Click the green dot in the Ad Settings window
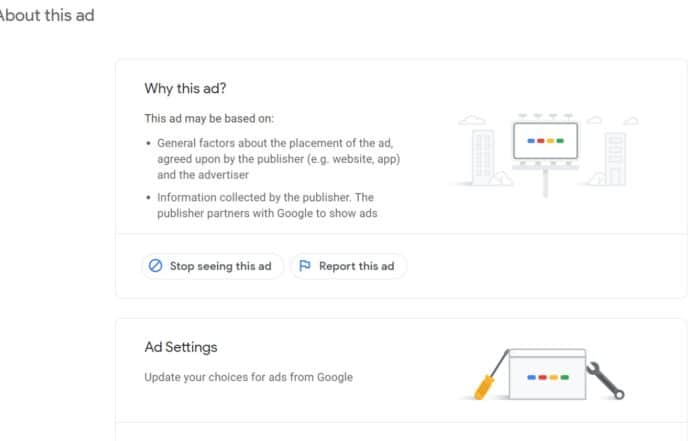Image resolution: width=700 pixels, height=441 pixels. [x=566, y=379]
